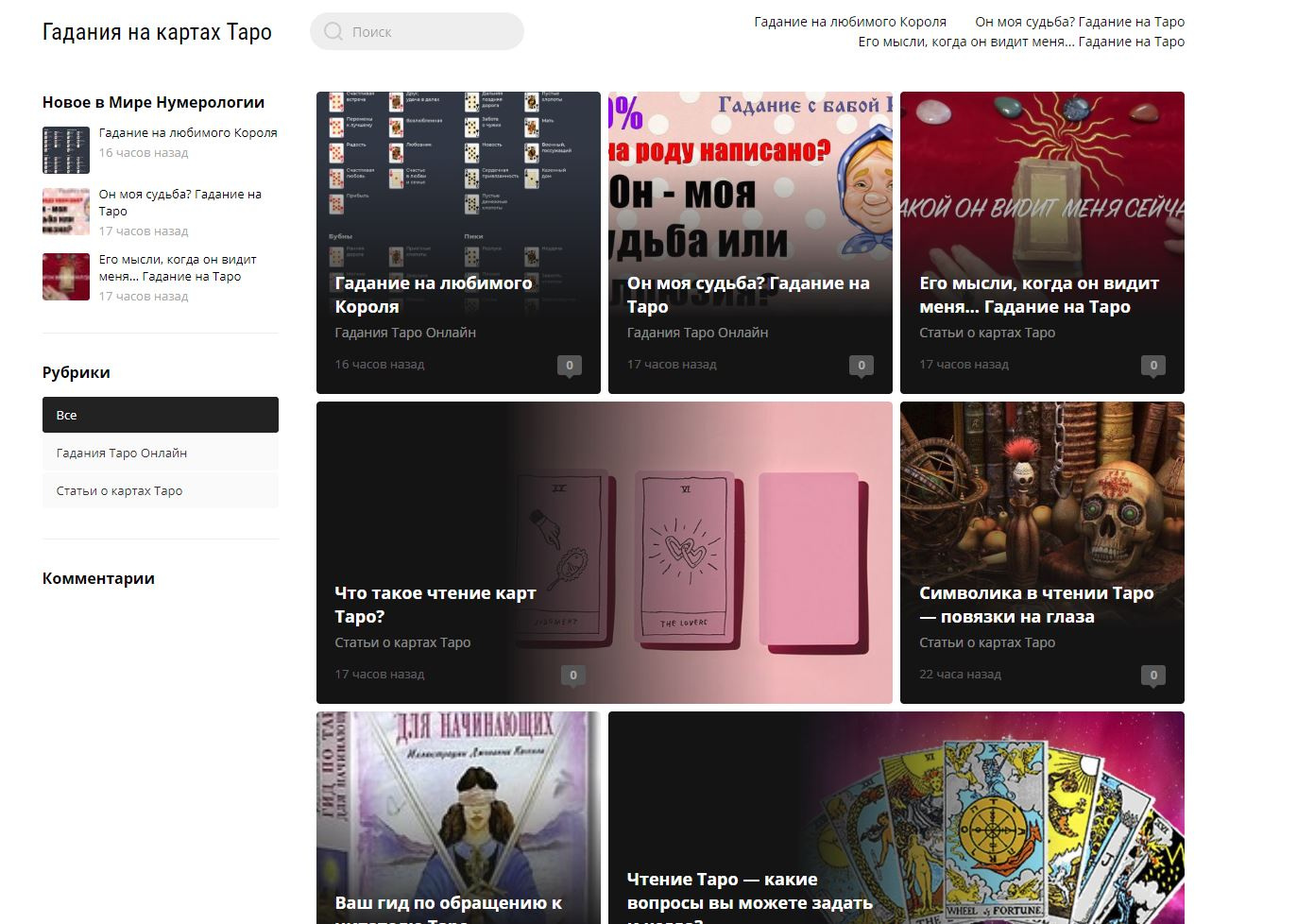1297x924 pixels.
Task: Open card title Ваш гид по обращению
Action: (x=449, y=908)
